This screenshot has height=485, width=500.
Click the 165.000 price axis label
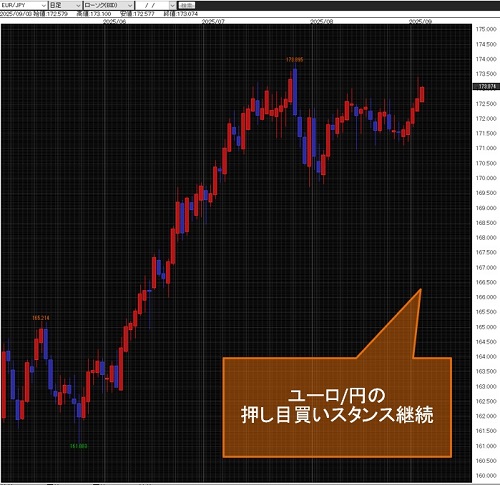(x=486, y=327)
